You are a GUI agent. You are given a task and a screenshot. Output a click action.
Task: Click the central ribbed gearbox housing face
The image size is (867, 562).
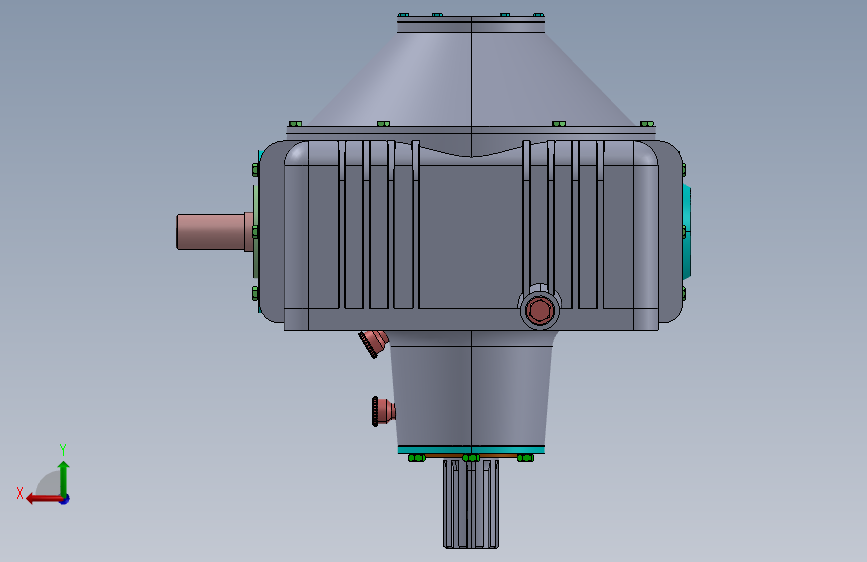[x=471, y=235]
